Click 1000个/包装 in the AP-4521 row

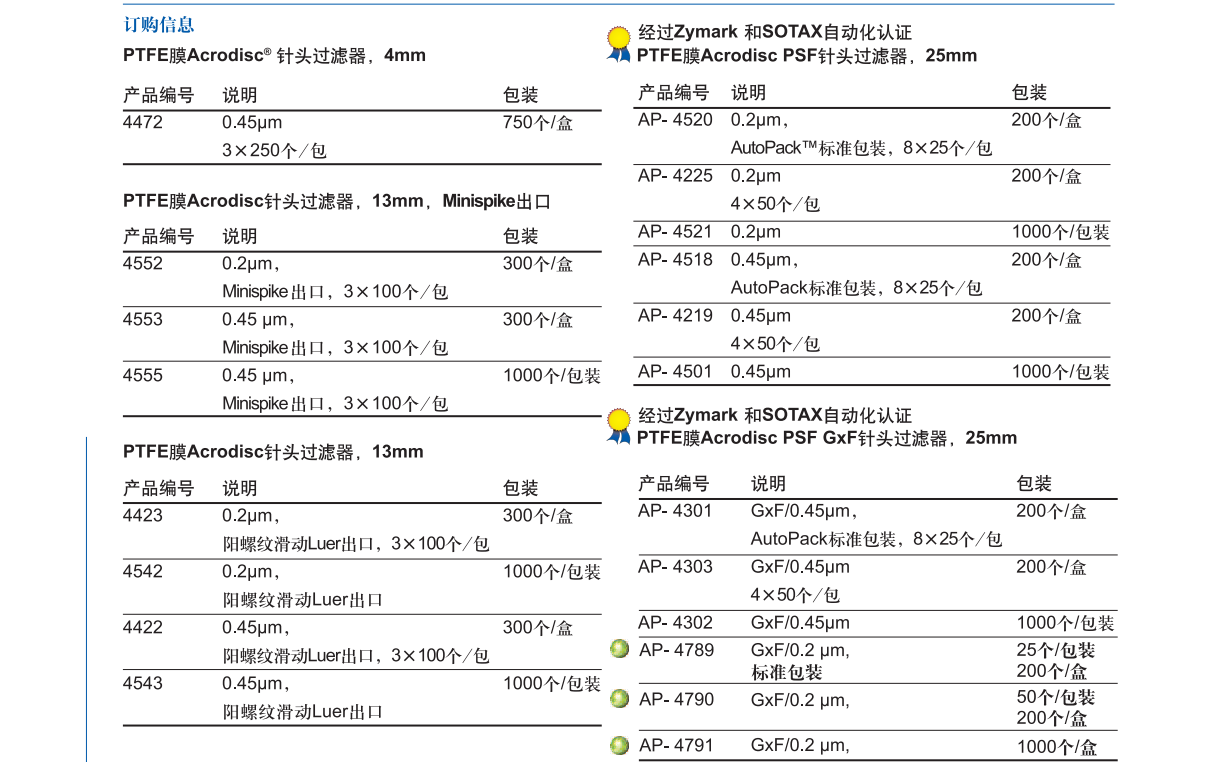pyautogui.click(x=1060, y=232)
